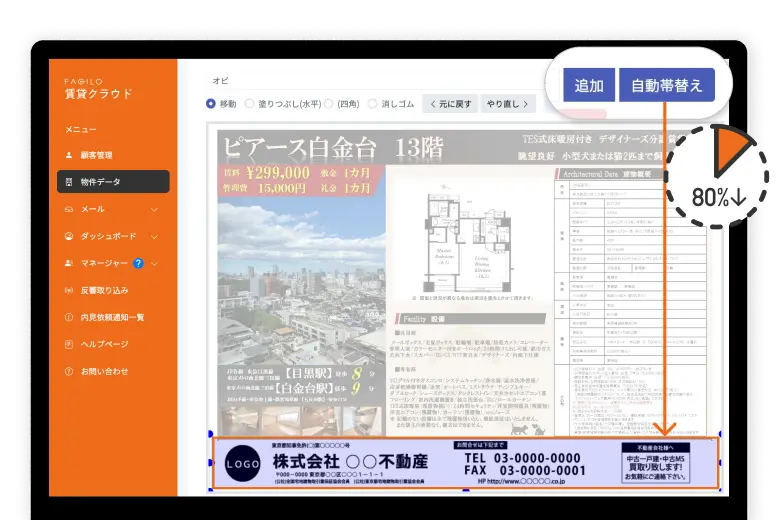Screen dimensions: 780x520
Task: Click the blue help badge beside マネージャー
Action: [x=138, y=263]
